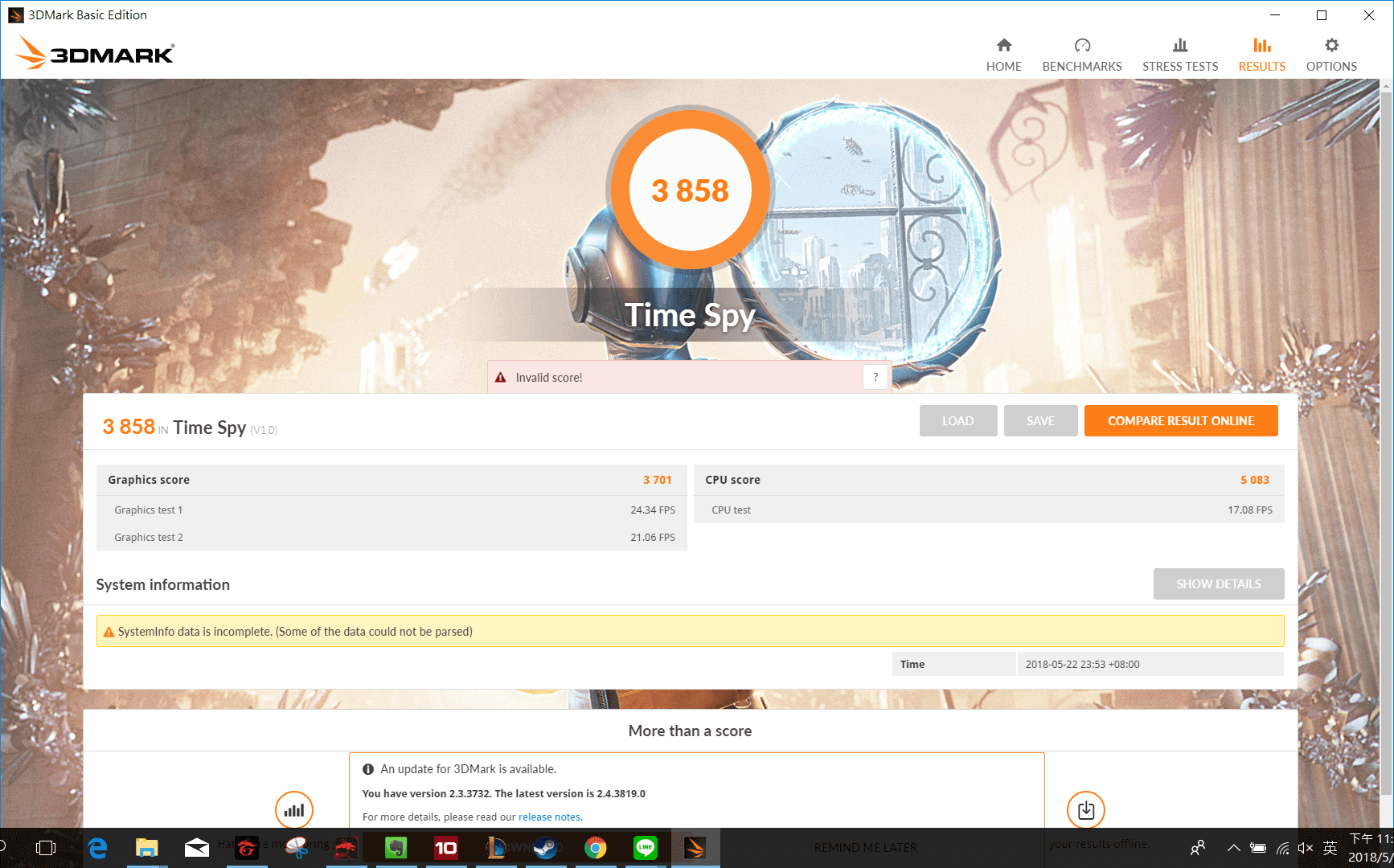Click the Invalid score warning triangle icon
This screenshot has width=1394, height=868.
[500, 378]
